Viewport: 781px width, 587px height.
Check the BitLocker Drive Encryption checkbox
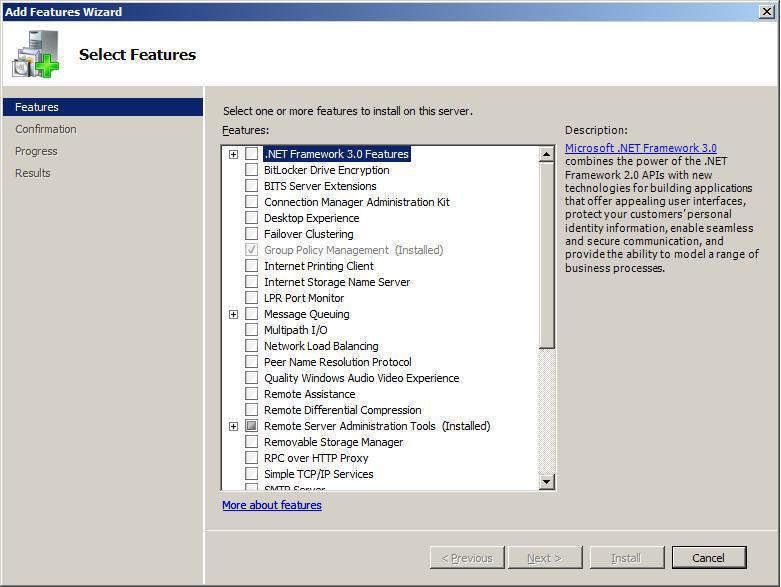(252, 170)
